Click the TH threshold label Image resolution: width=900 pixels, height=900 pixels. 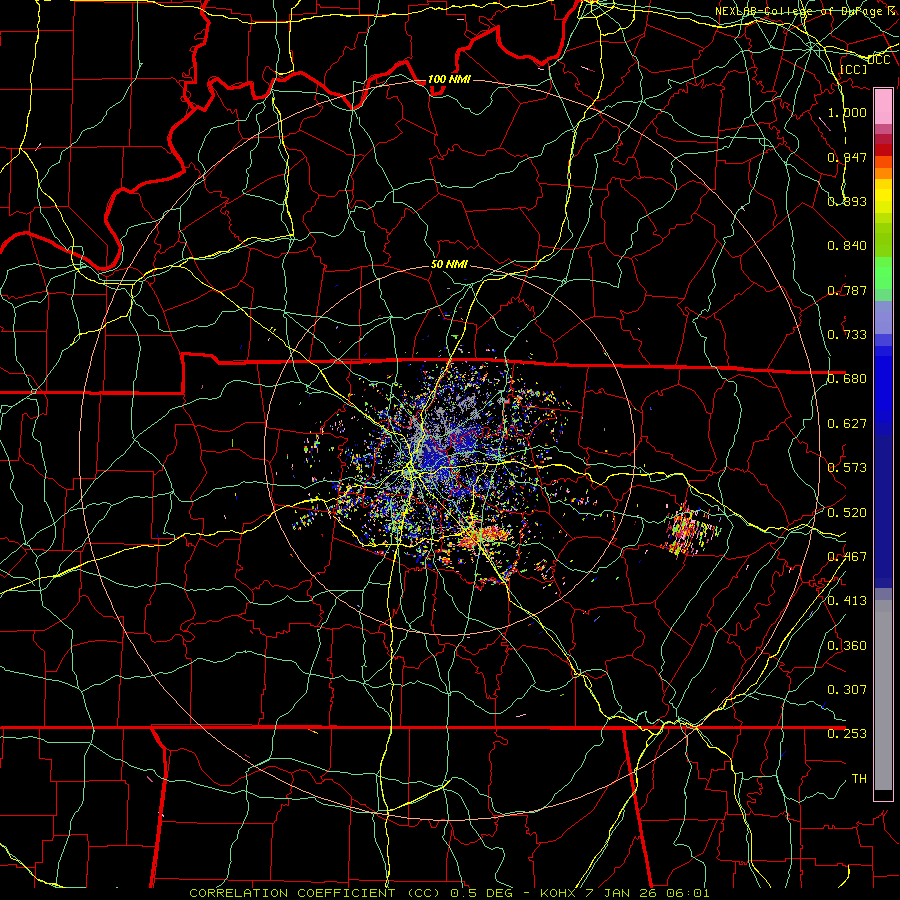(859, 779)
